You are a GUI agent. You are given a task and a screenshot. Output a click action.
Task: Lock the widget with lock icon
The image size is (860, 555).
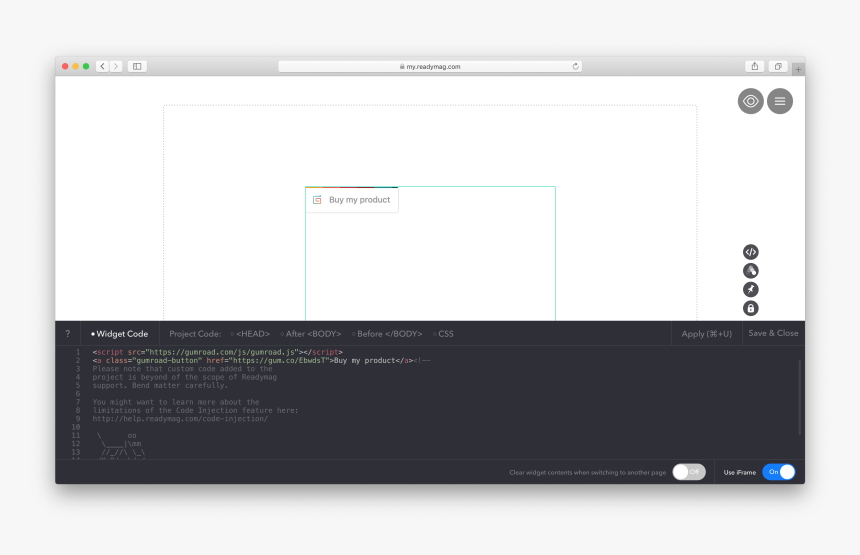[750, 308]
